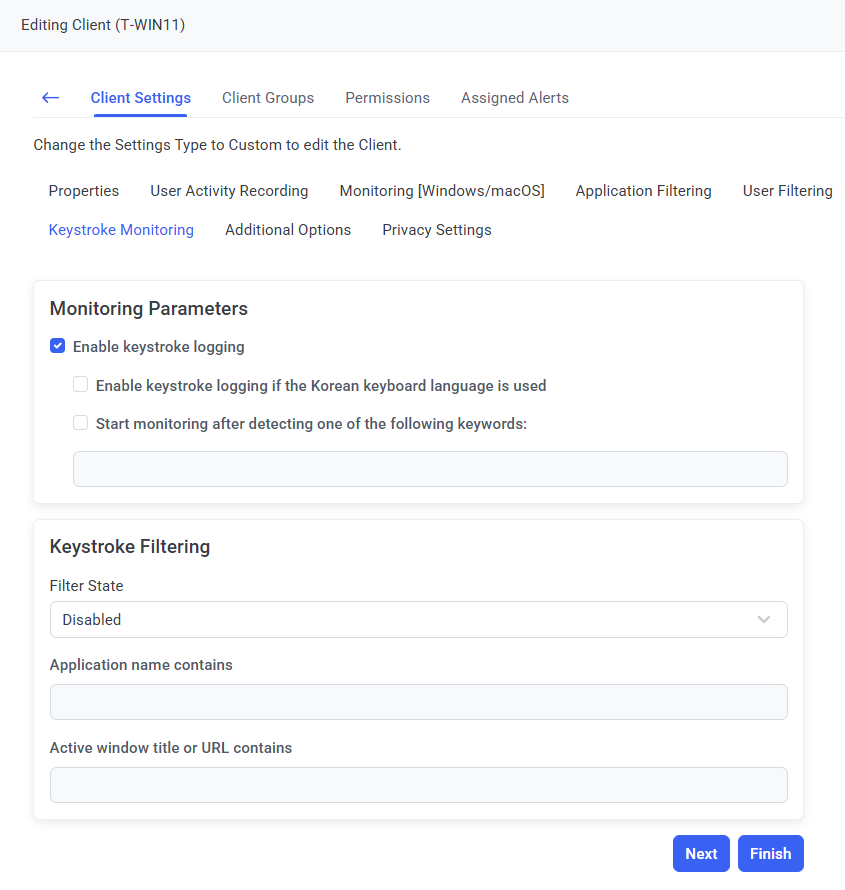Image resolution: width=845 pixels, height=890 pixels.
Task: Enable Korean keyboard language logging checkbox
Action: [x=81, y=385]
